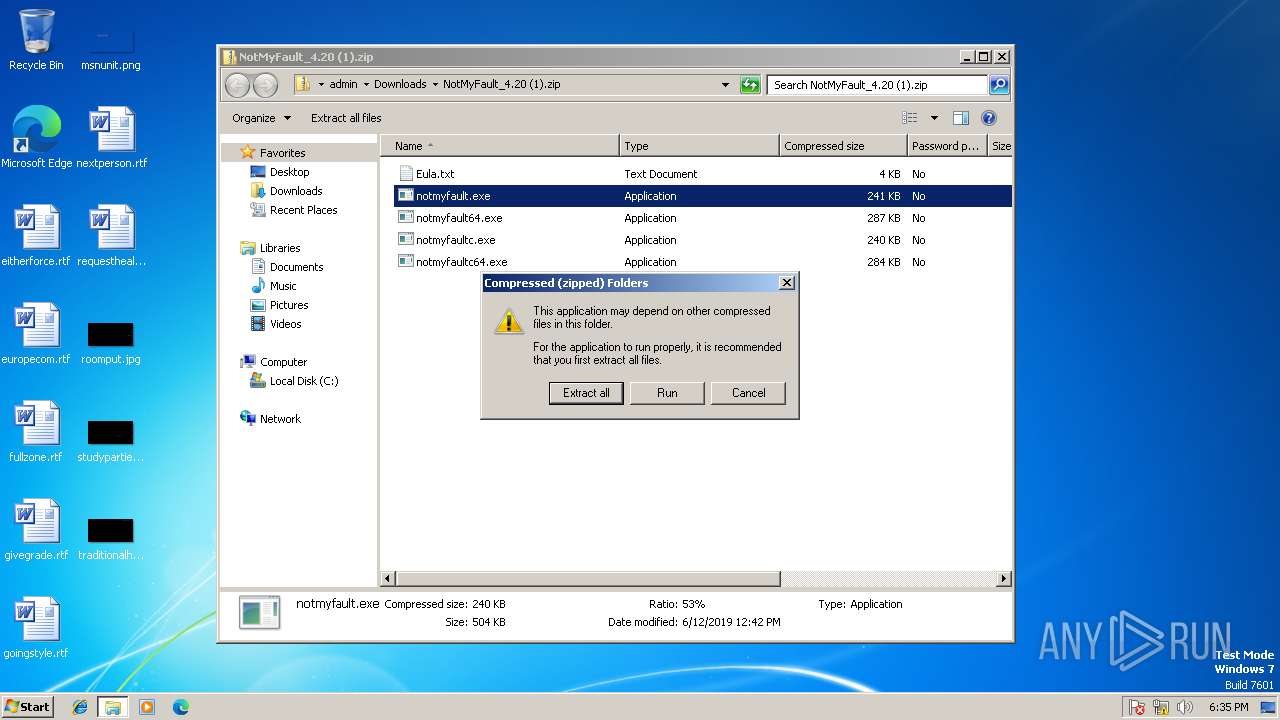The image size is (1280, 720).
Task: Open Documents library
Action: click(x=296, y=267)
